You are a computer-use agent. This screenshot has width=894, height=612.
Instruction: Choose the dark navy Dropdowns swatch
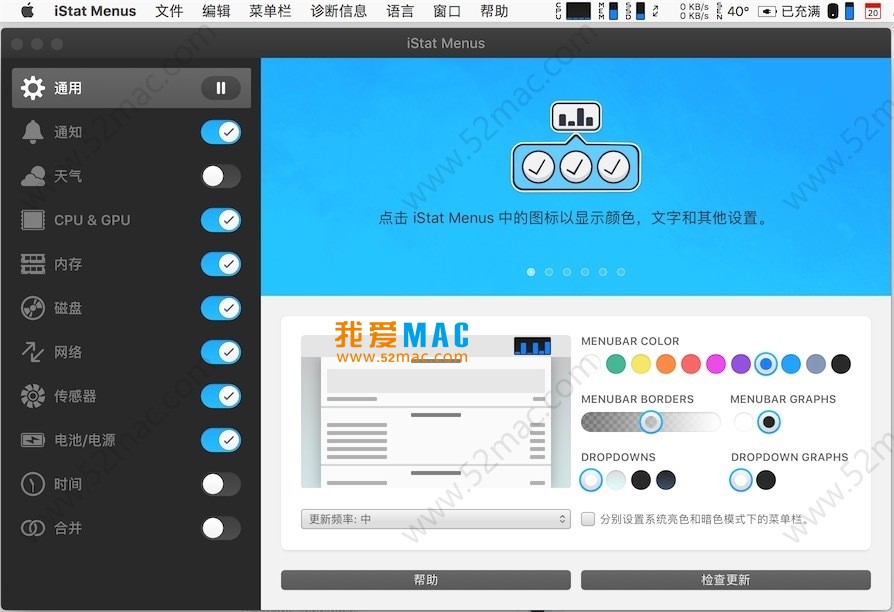(666, 480)
